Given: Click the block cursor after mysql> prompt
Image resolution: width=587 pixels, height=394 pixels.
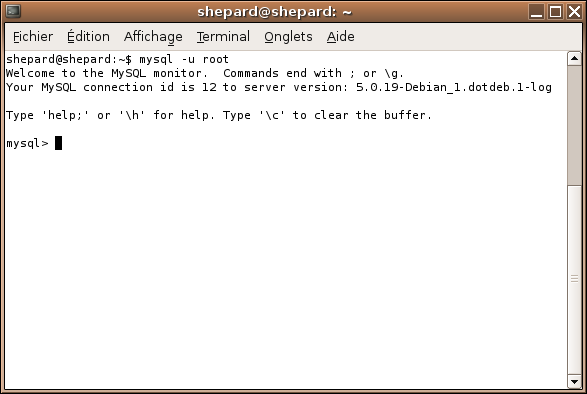Looking at the screenshot, I should coord(58,143).
